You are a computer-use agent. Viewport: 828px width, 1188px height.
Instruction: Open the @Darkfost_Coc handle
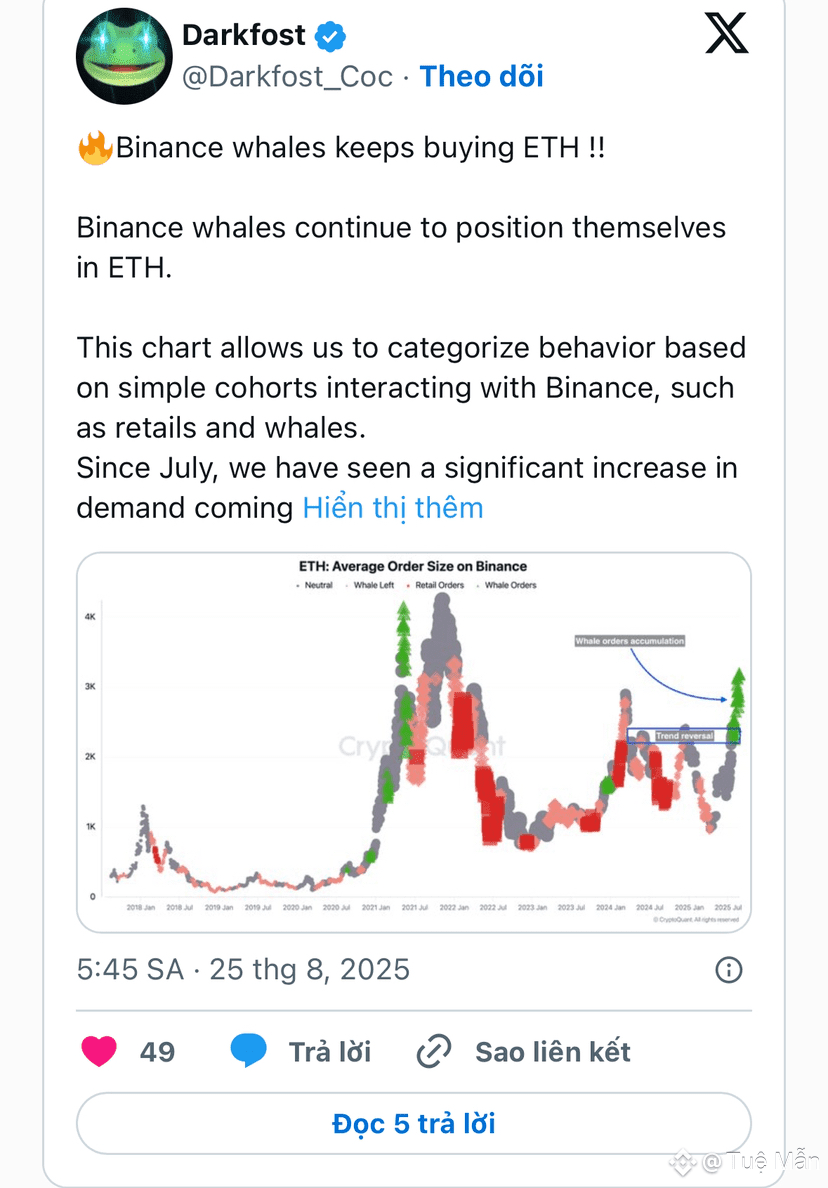(x=288, y=77)
